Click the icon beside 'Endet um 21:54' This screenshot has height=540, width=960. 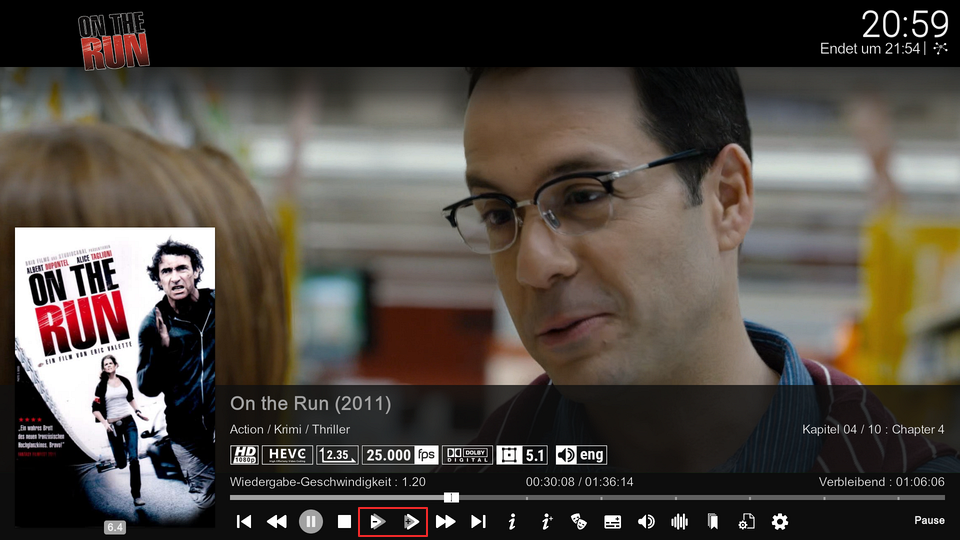940,49
